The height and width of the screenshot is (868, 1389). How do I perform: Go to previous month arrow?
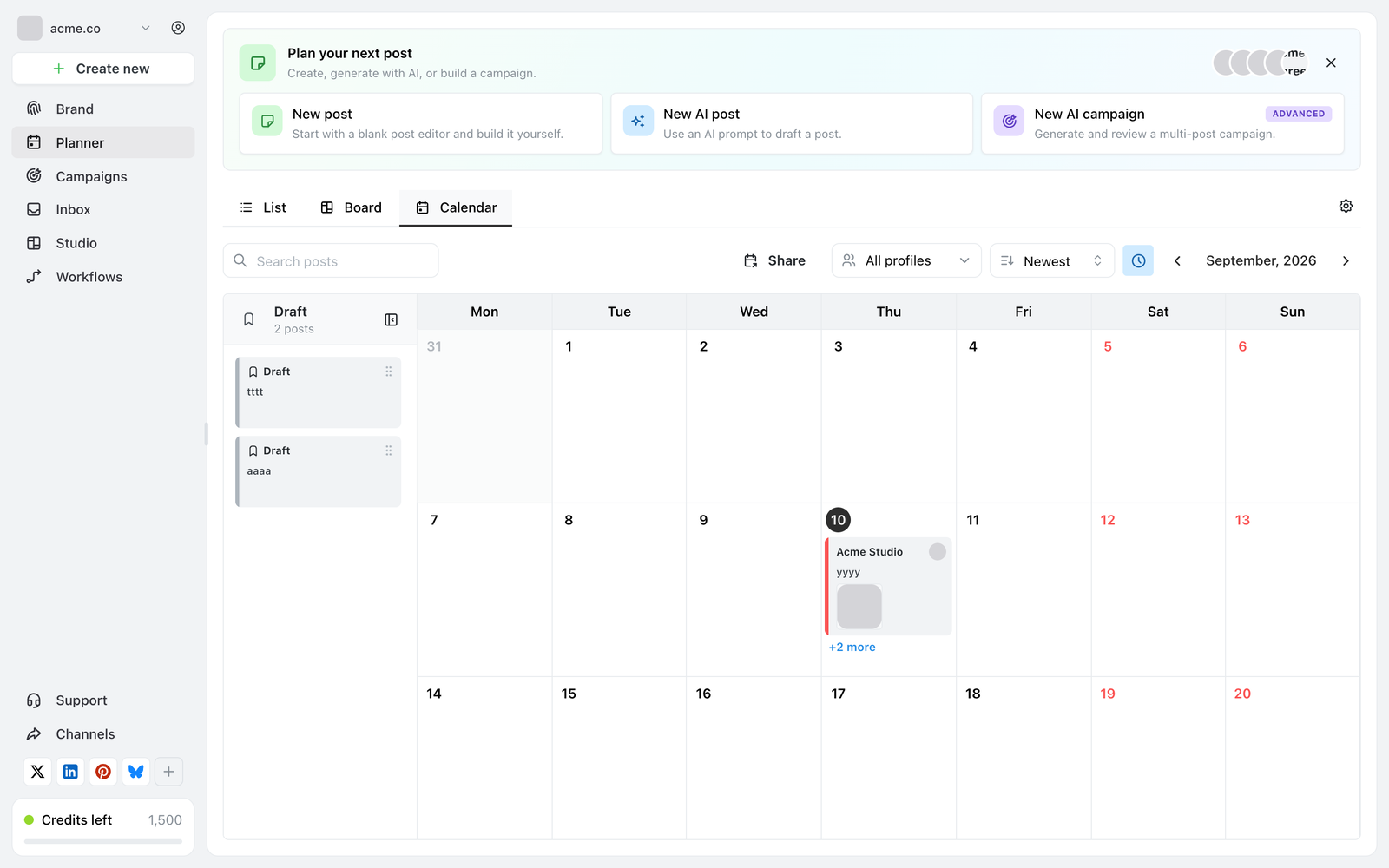click(x=1177, y=260)
